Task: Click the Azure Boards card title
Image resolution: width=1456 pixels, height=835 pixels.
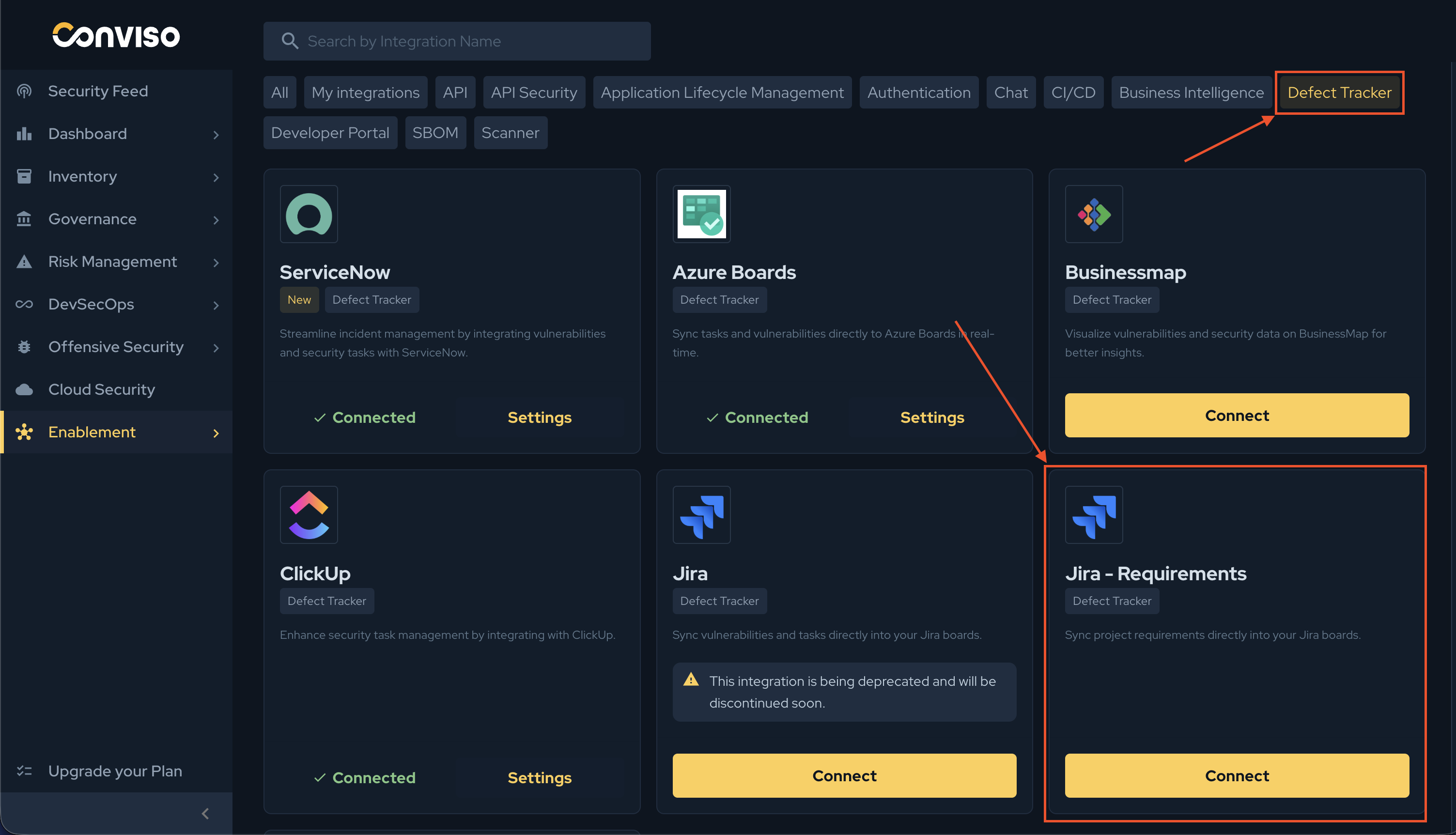Action: tap(734, 272)
